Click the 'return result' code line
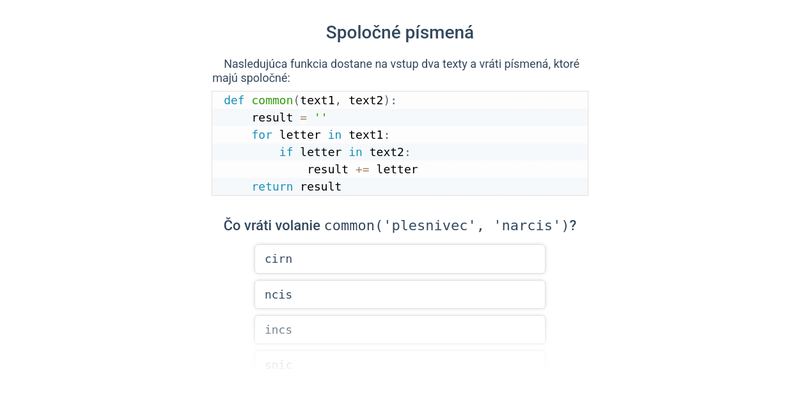This screenshot has width=800, height=400. click(x=296, y=186)
